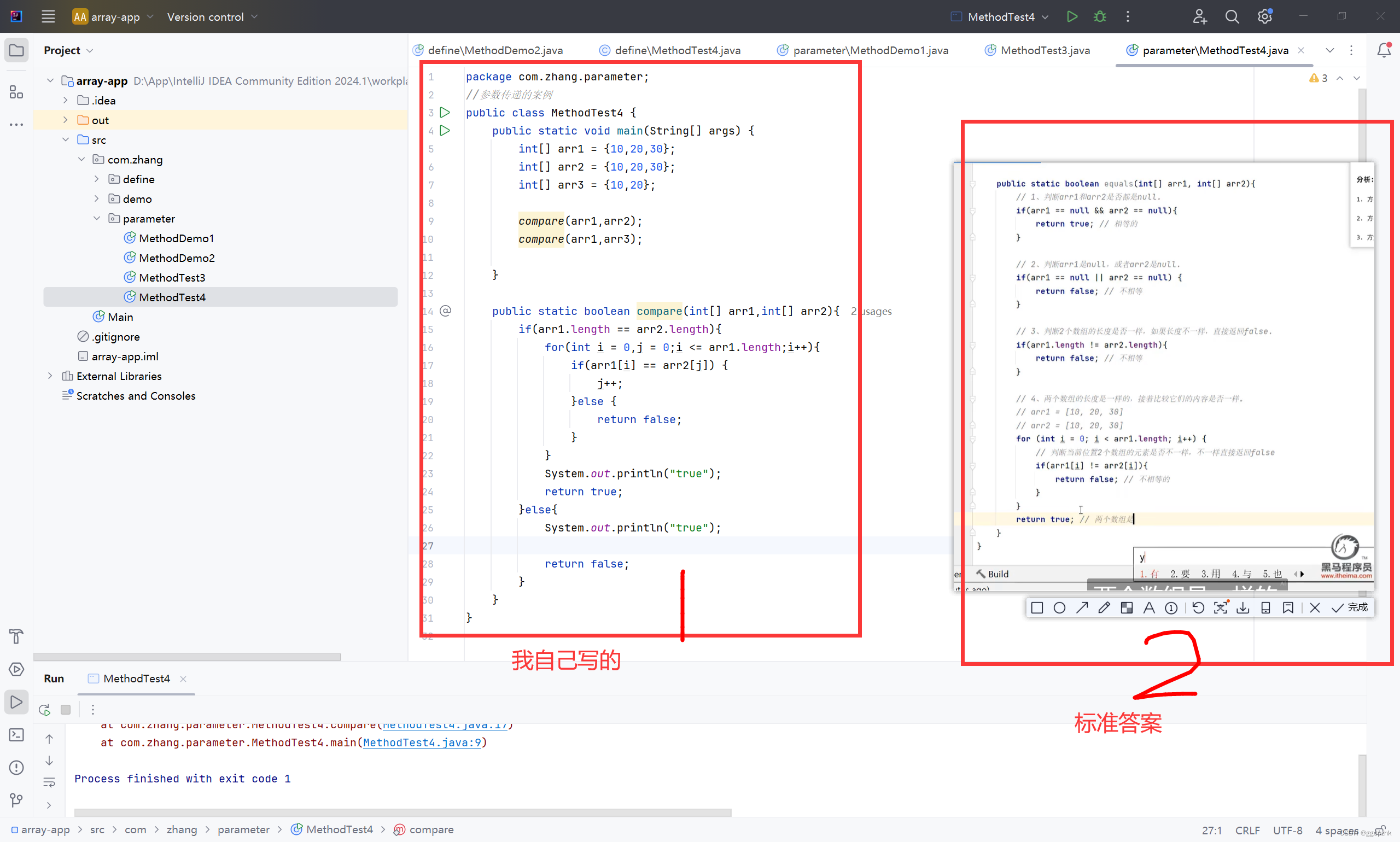Open the Project tool window folder icon
The width and height of the screenshot is (1400, 842).
click(16, 50)
